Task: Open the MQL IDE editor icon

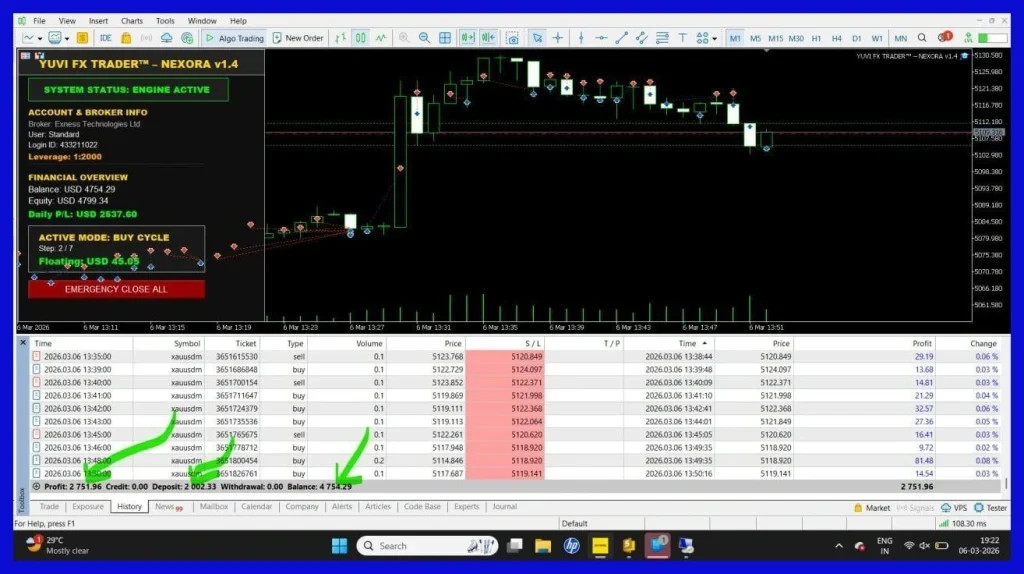Action: 105,38
